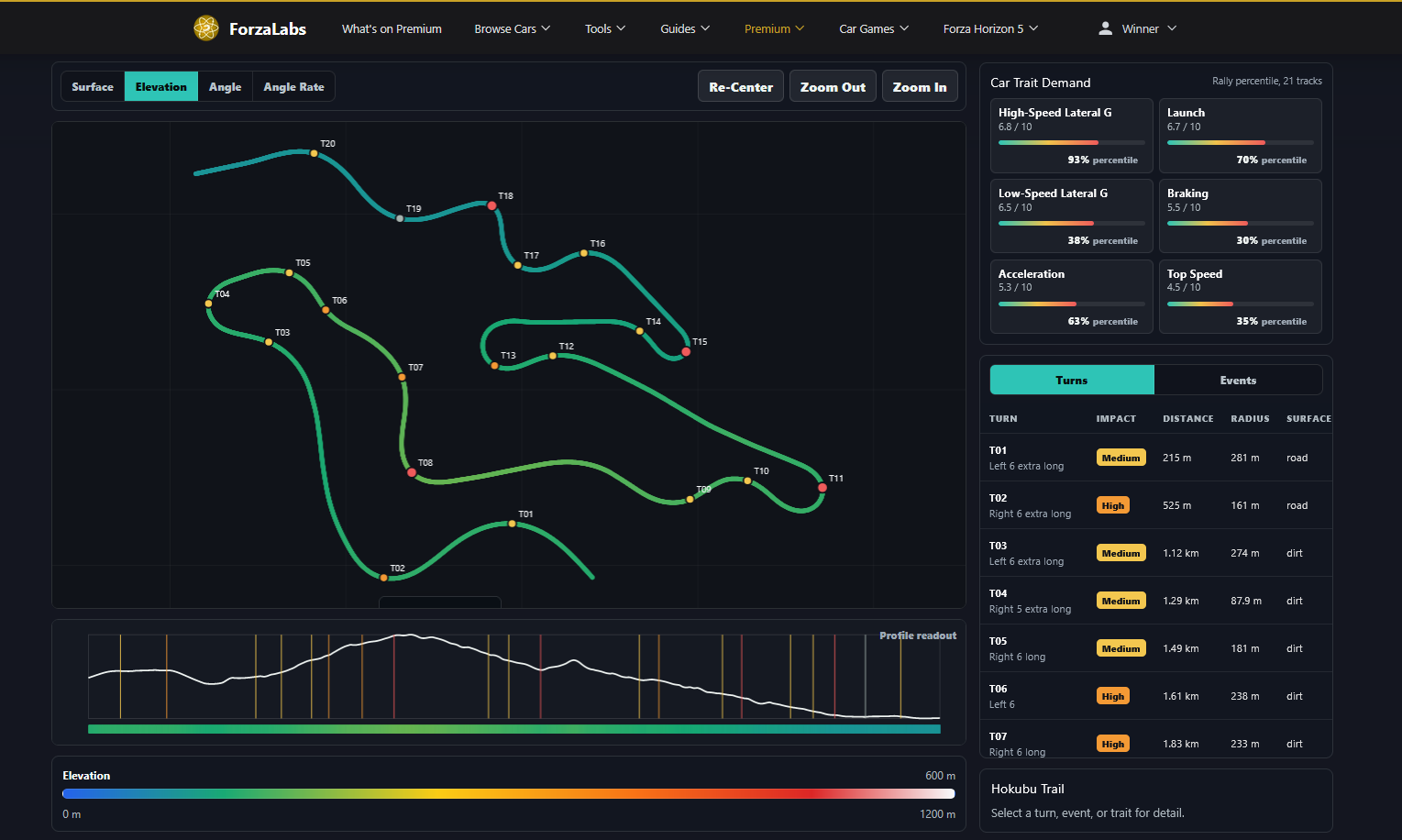
Task: Switch map mode to Angle
Action: [x=225, y=86]
